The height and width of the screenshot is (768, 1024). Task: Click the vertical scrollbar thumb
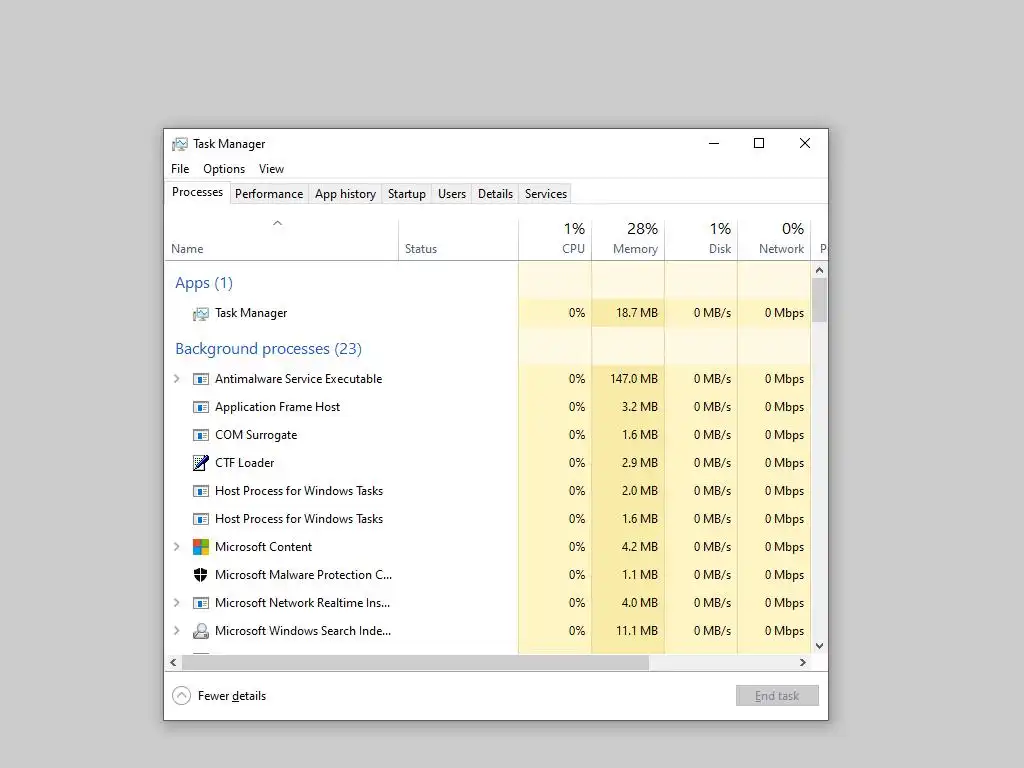click(820, 300)
